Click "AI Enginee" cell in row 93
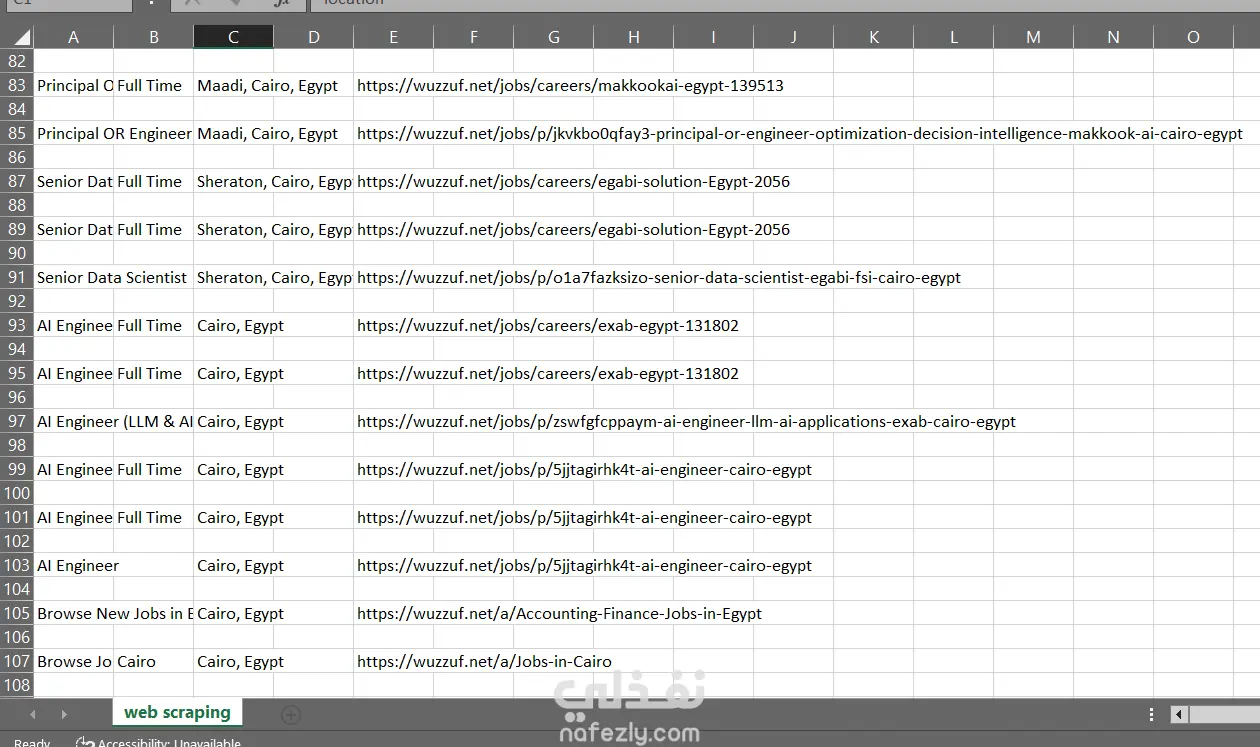Screen dimensions: 1260x747 click(x=74, y=325)
